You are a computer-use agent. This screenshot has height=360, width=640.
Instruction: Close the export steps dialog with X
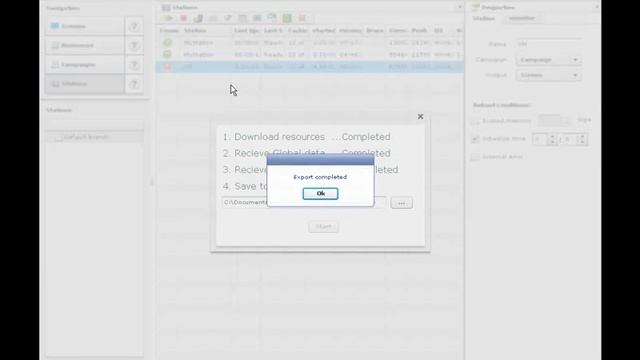point(420,117)
